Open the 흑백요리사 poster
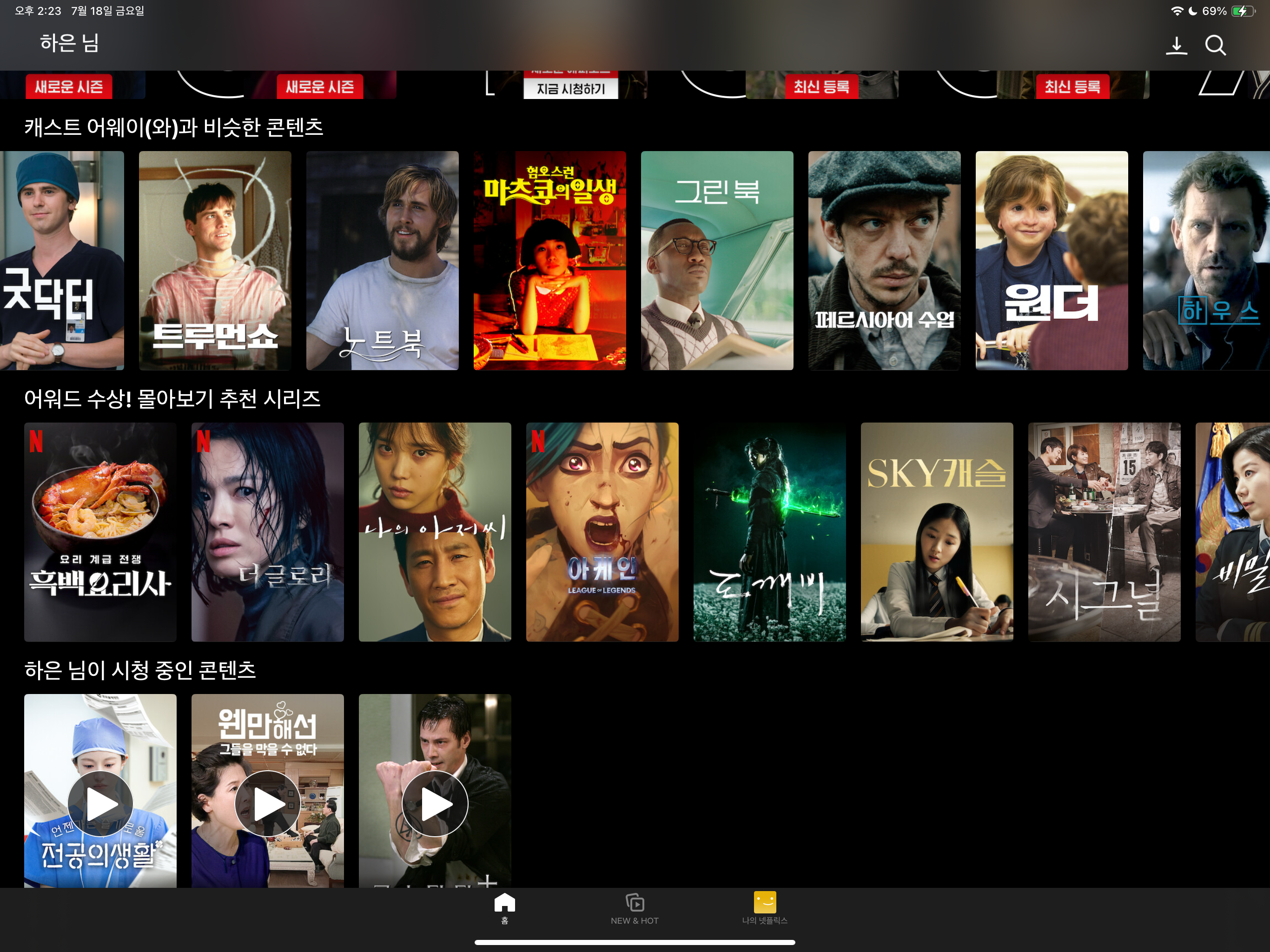The image size is (1270, 952). [x=100, y=532]
